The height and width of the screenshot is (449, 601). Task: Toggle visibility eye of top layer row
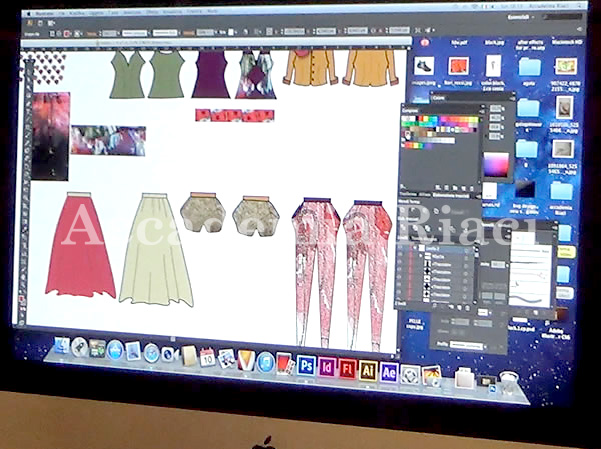401,248
